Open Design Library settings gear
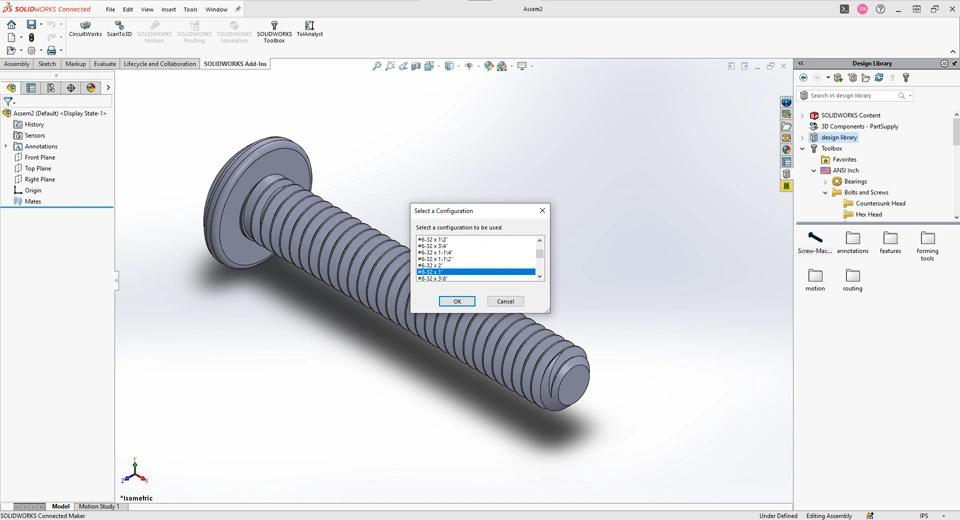This screenshot has height=520, width=960. click(x=944, y=63)
